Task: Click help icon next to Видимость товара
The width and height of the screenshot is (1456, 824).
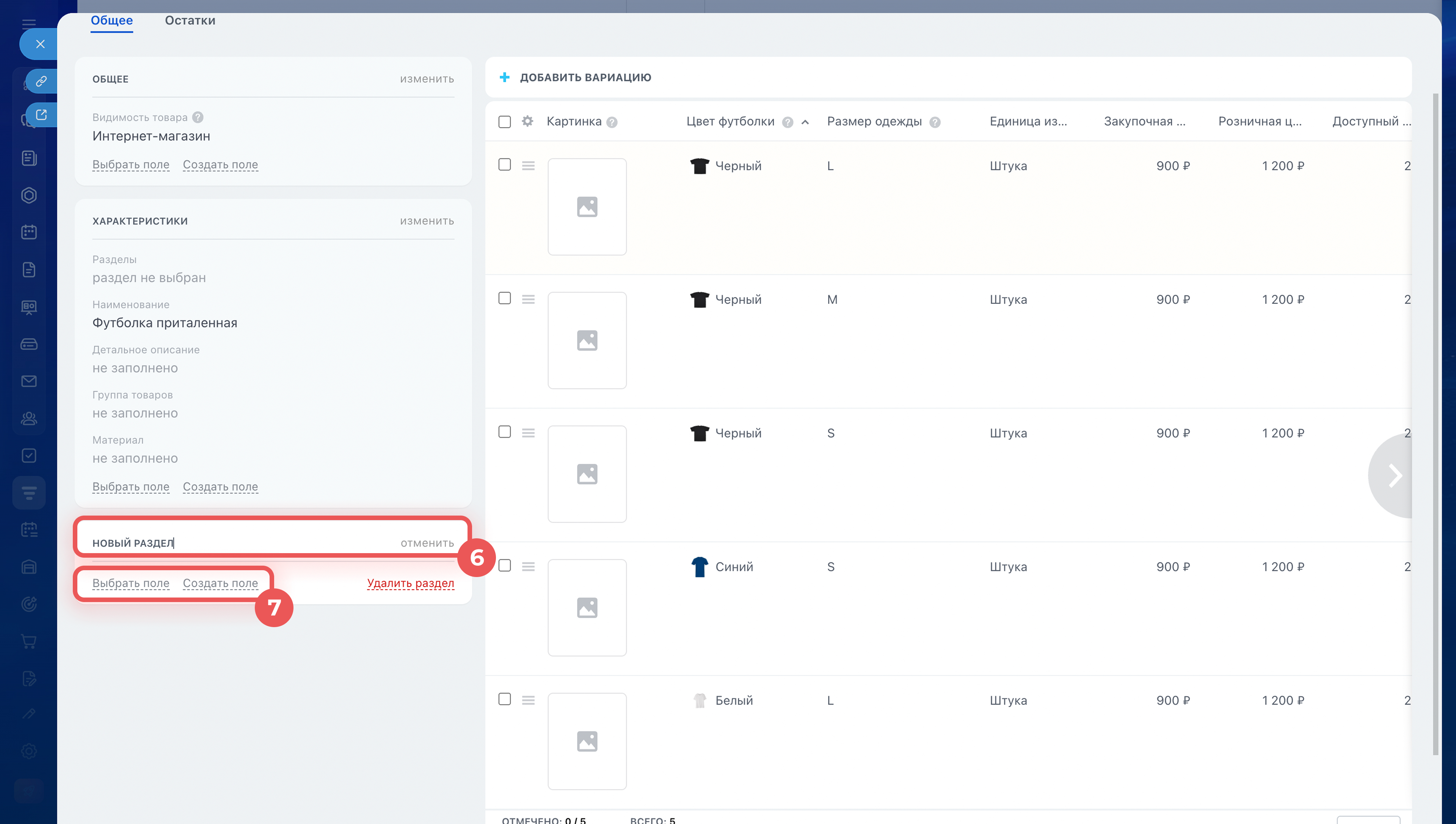Action: (197, 117)
